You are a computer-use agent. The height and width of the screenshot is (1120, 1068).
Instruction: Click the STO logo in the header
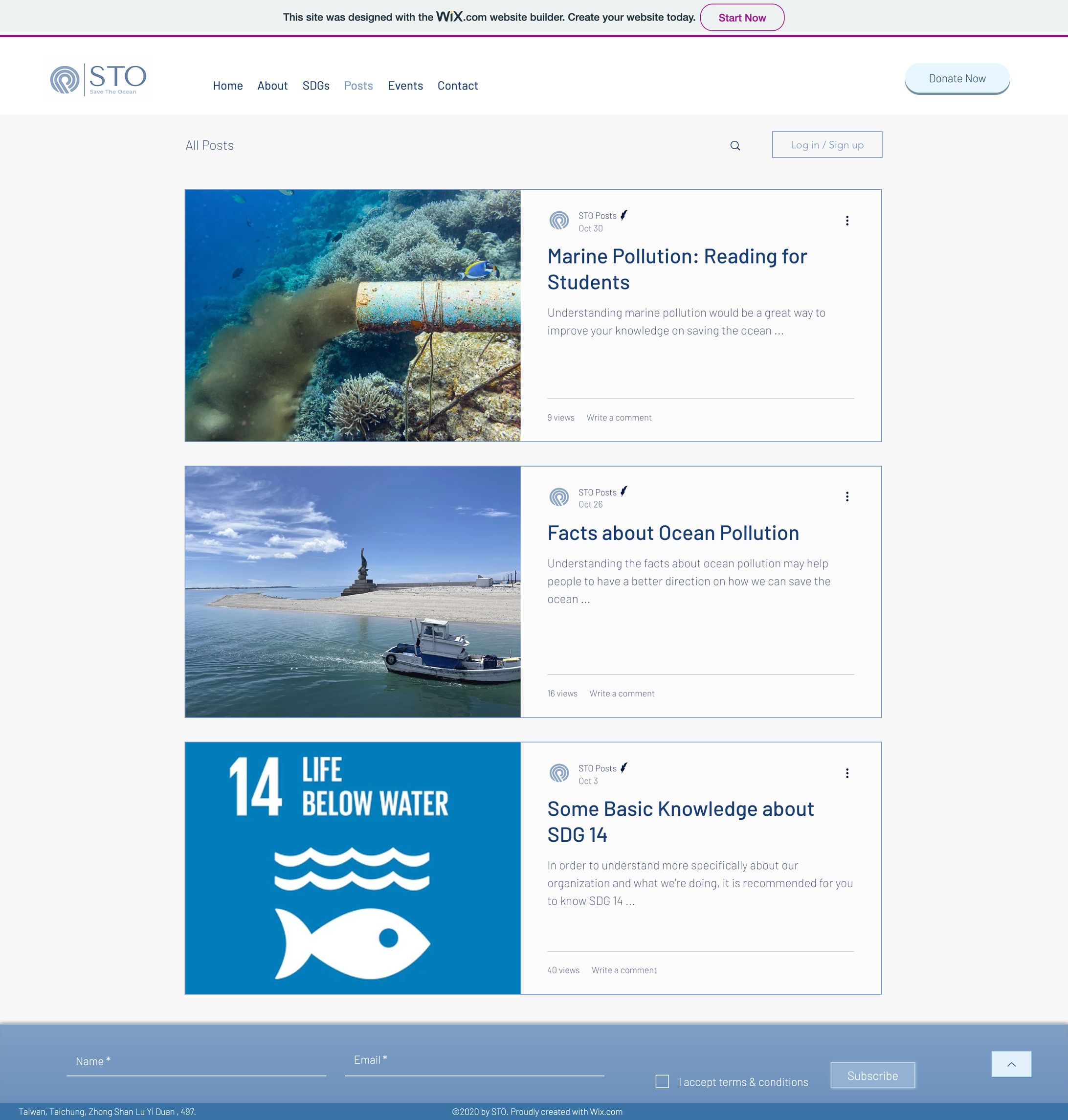click(x=97, y=80)
